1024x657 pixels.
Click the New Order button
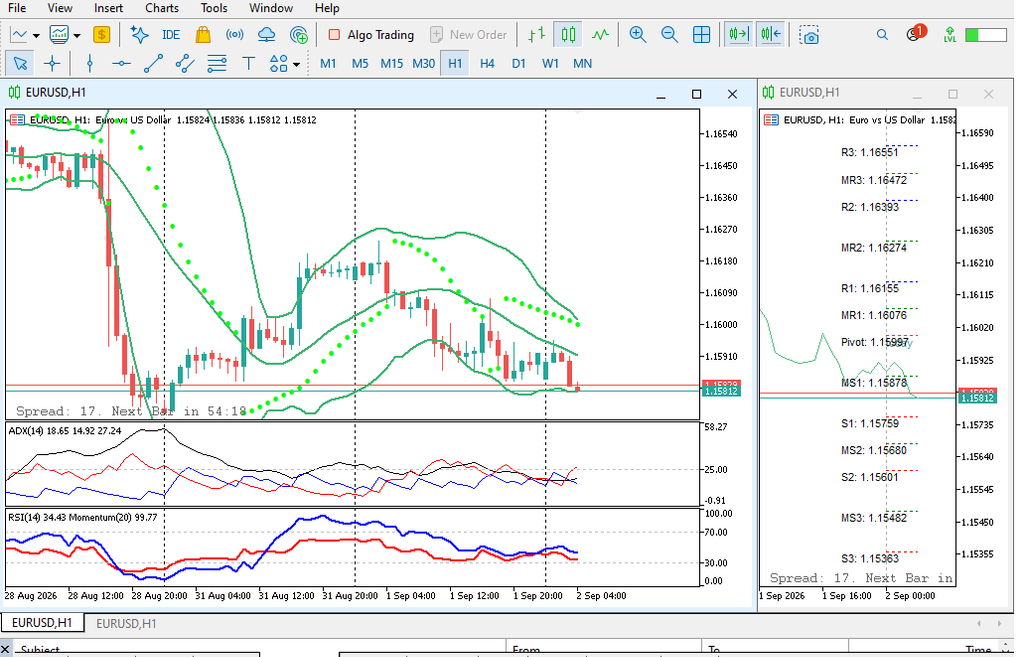tap(468, 35)
